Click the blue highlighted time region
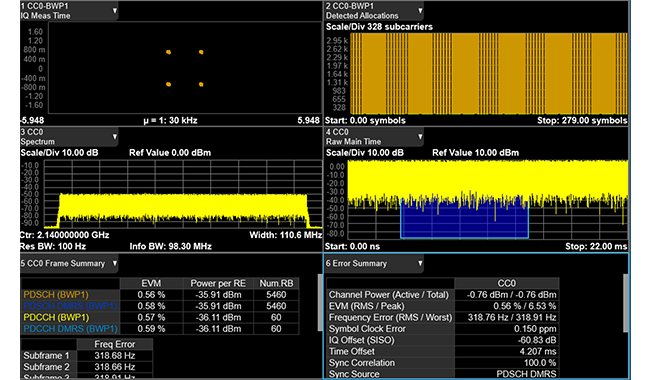The height and width of the screenshot is (380, 650). point(464,218)
